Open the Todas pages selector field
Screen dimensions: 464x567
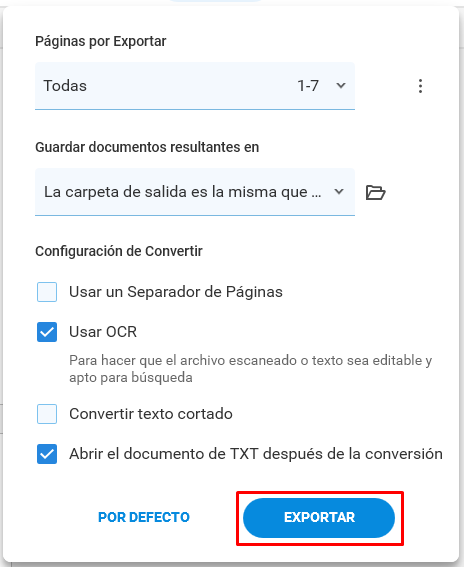195,86
